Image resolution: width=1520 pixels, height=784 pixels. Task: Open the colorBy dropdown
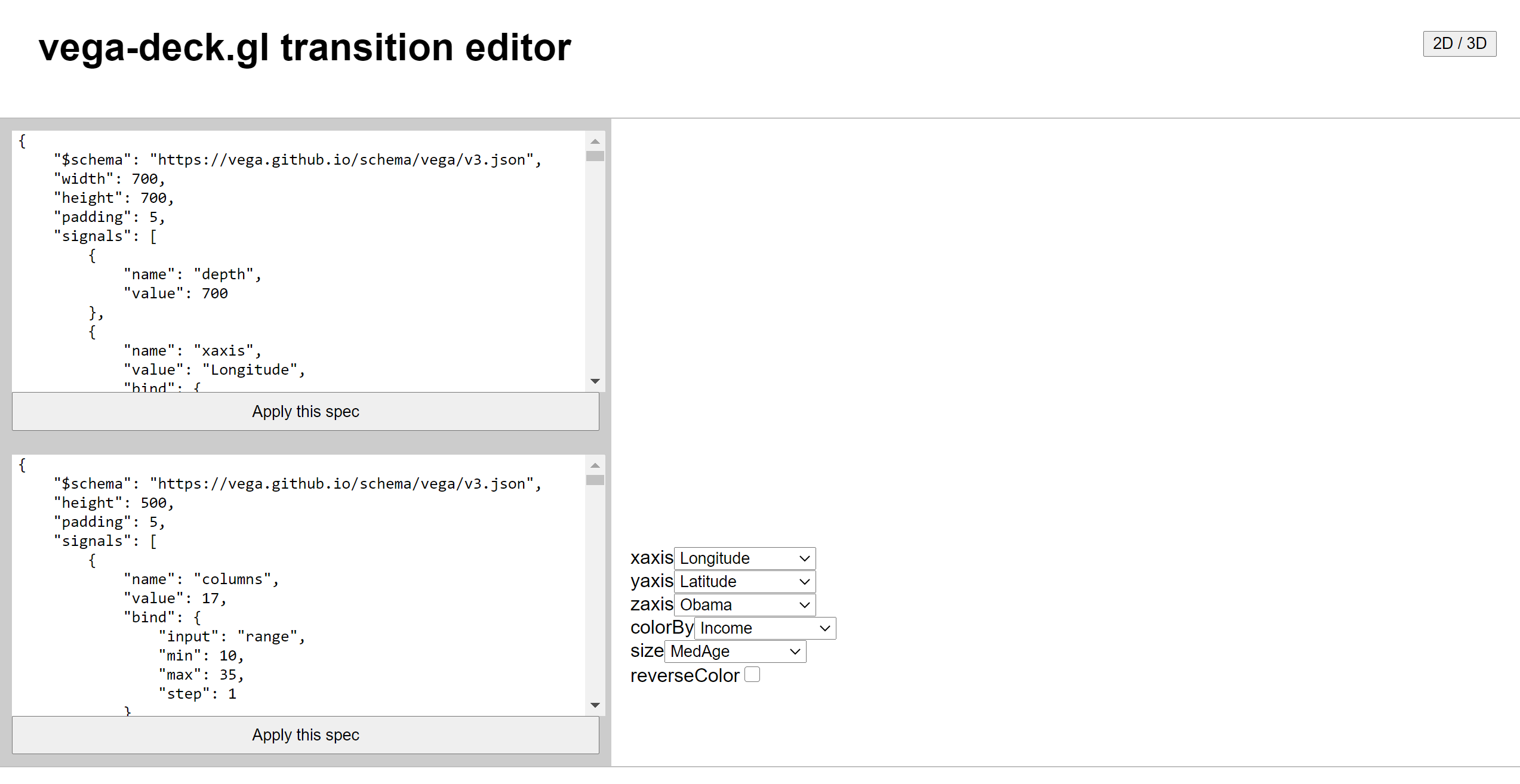[x=765, y=628]
